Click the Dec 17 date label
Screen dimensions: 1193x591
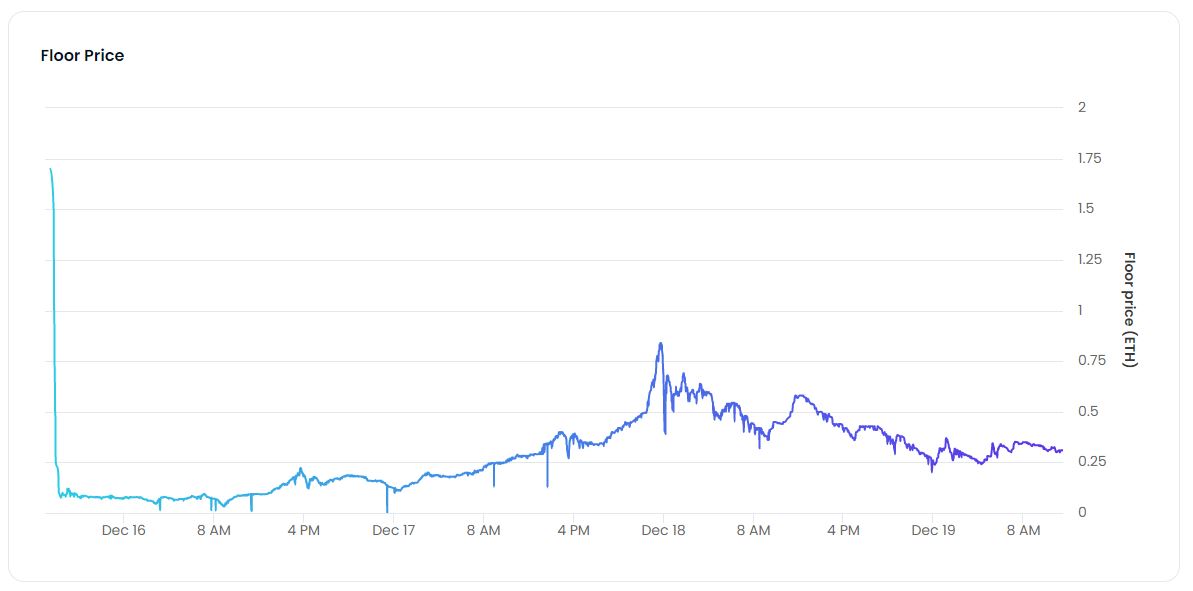[x=393, y=530]
